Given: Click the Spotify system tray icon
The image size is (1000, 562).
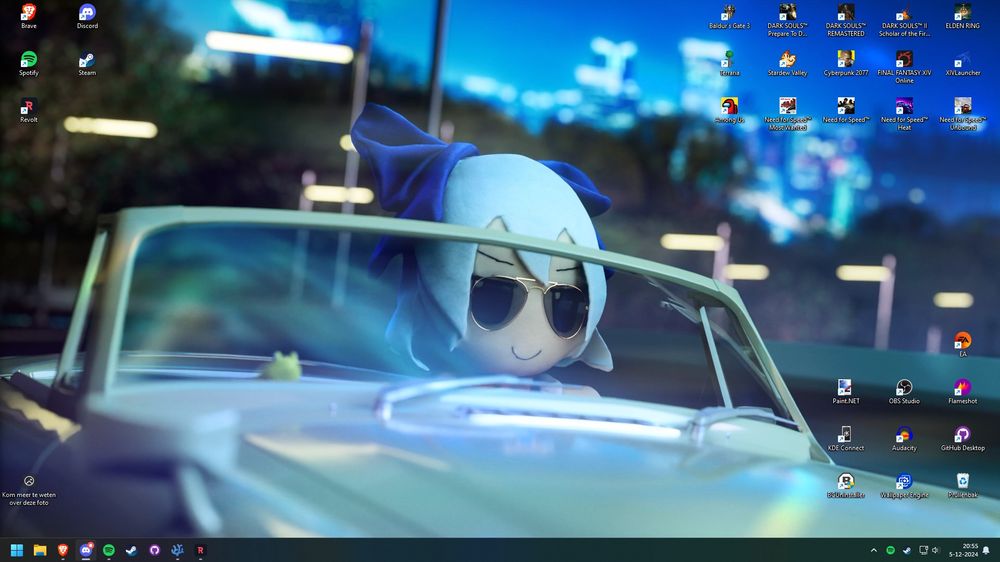Looking at the screenshot, I should click(x=890, y=550).
